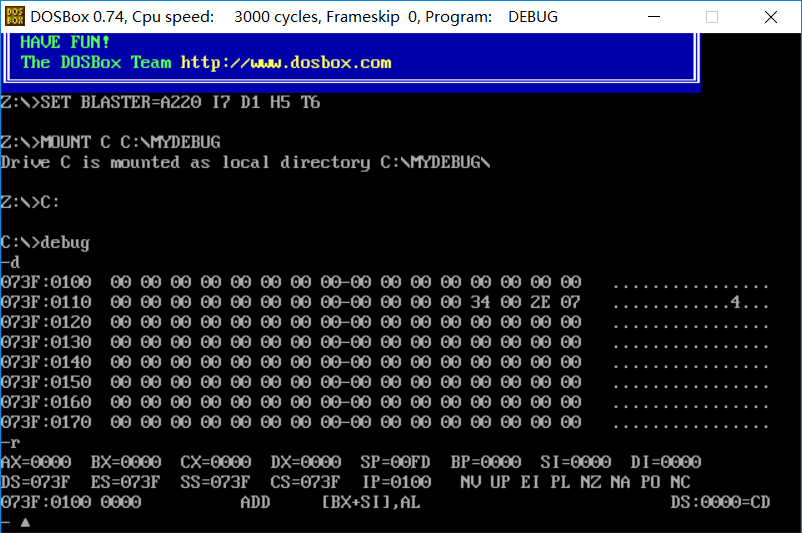Image resolution: width=802 pixels, height=533 pixels.
Task: Click the http://www.dosbox.com address
Action: coord(286,62)
